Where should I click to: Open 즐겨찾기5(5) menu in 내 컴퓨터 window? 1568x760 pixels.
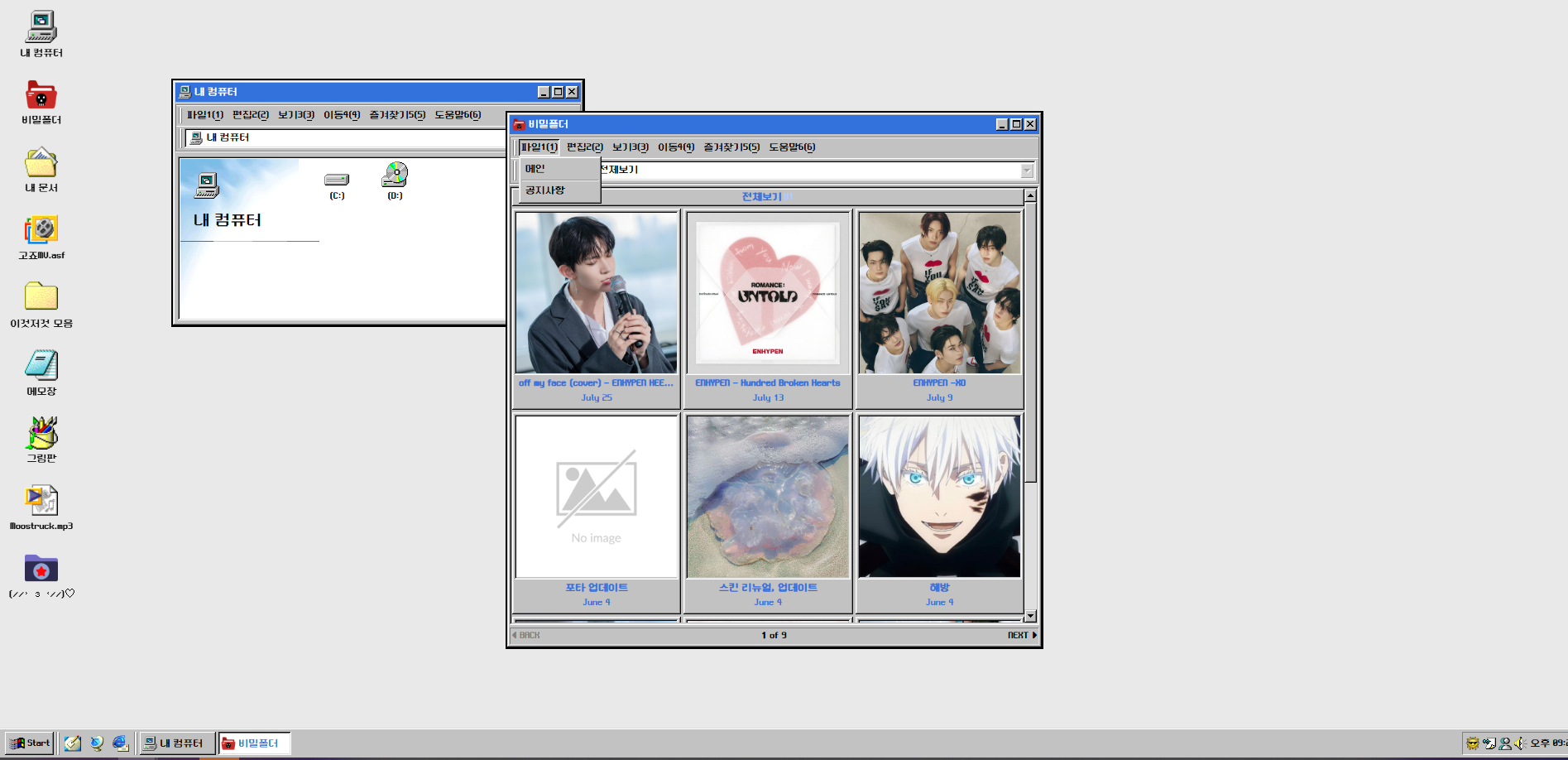tap(397, 114)
